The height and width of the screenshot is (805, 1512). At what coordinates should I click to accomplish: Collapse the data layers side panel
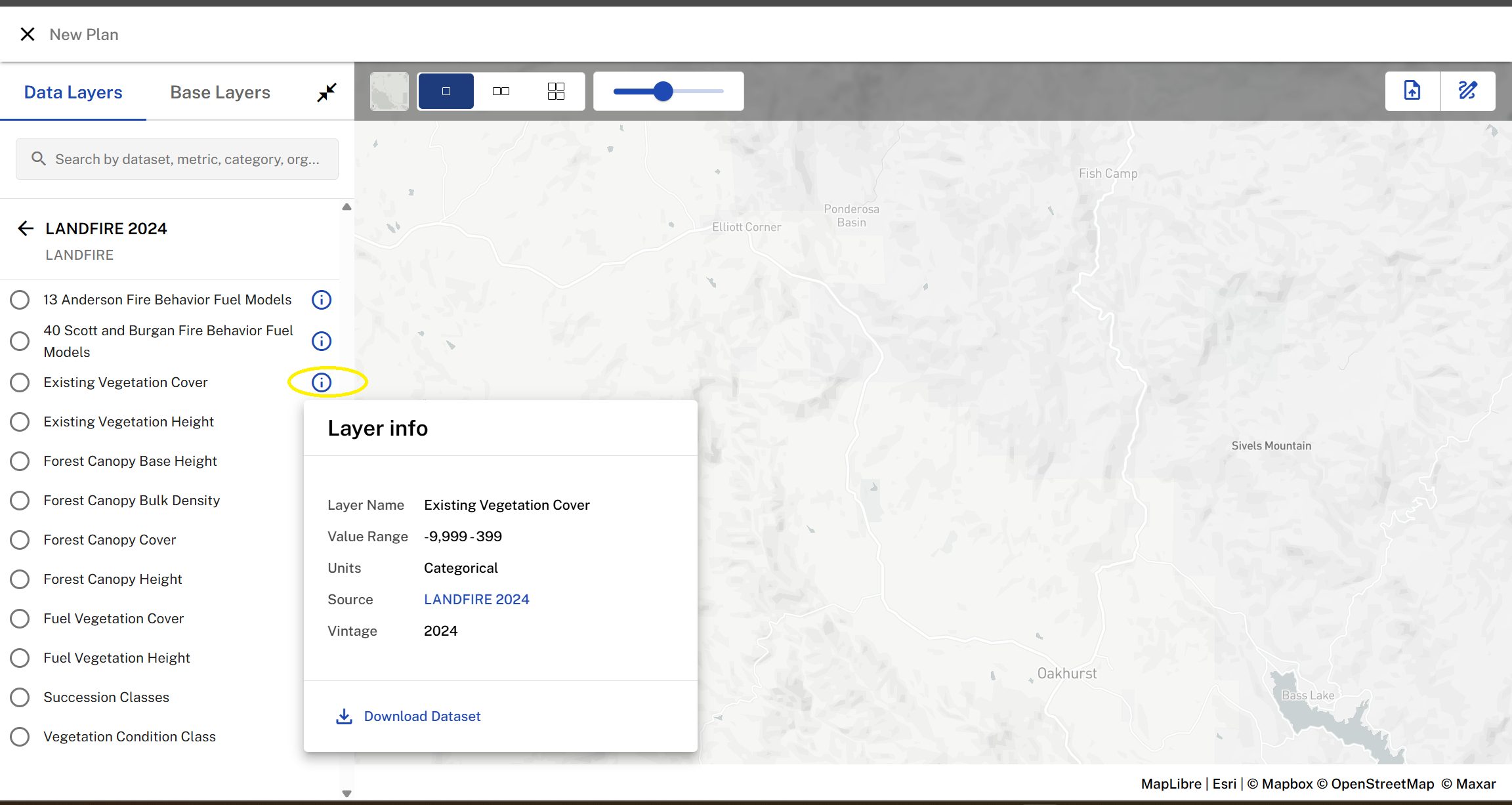coord(326,93)
